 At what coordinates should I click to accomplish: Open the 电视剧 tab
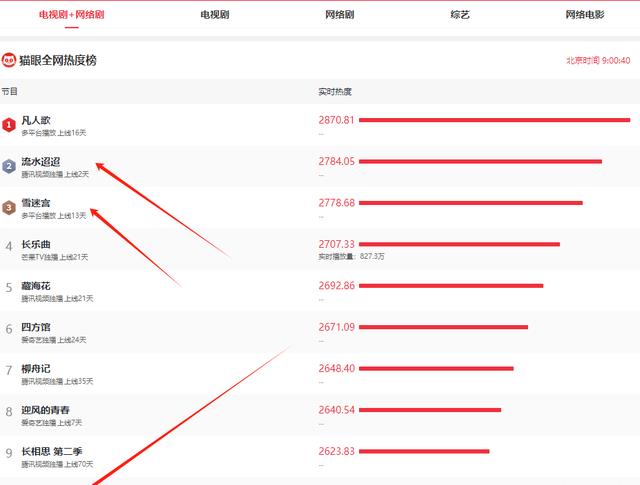215,15
